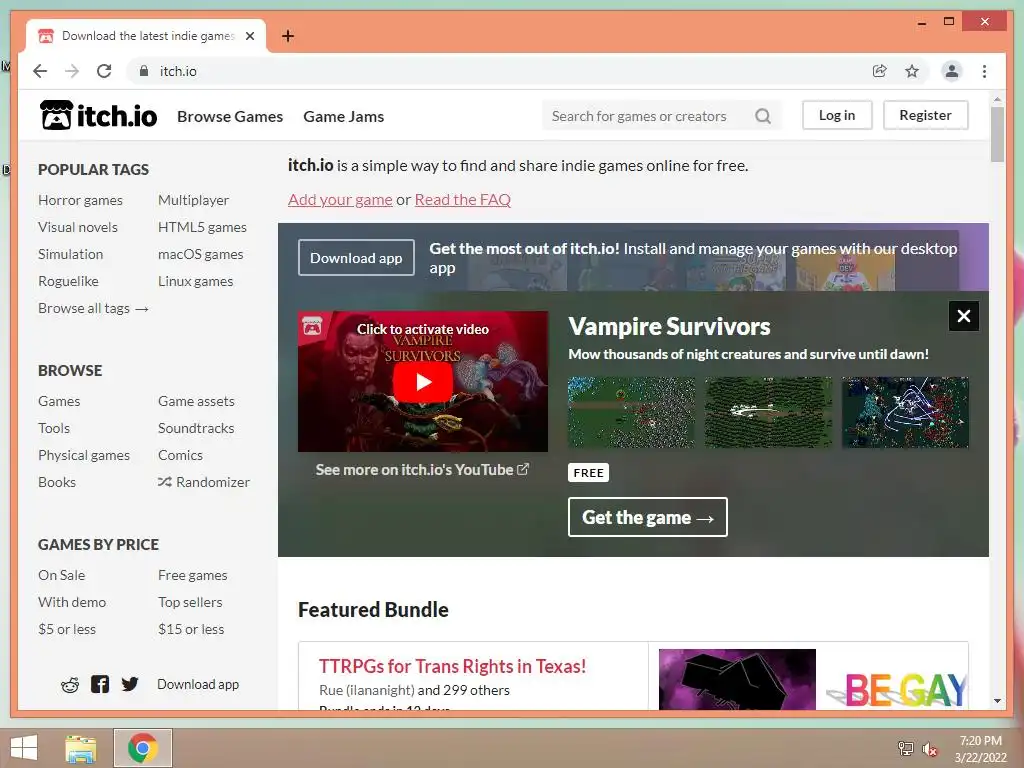Open itch.io Reddit page icon
1024x768 pixels.
click(70, 684)
